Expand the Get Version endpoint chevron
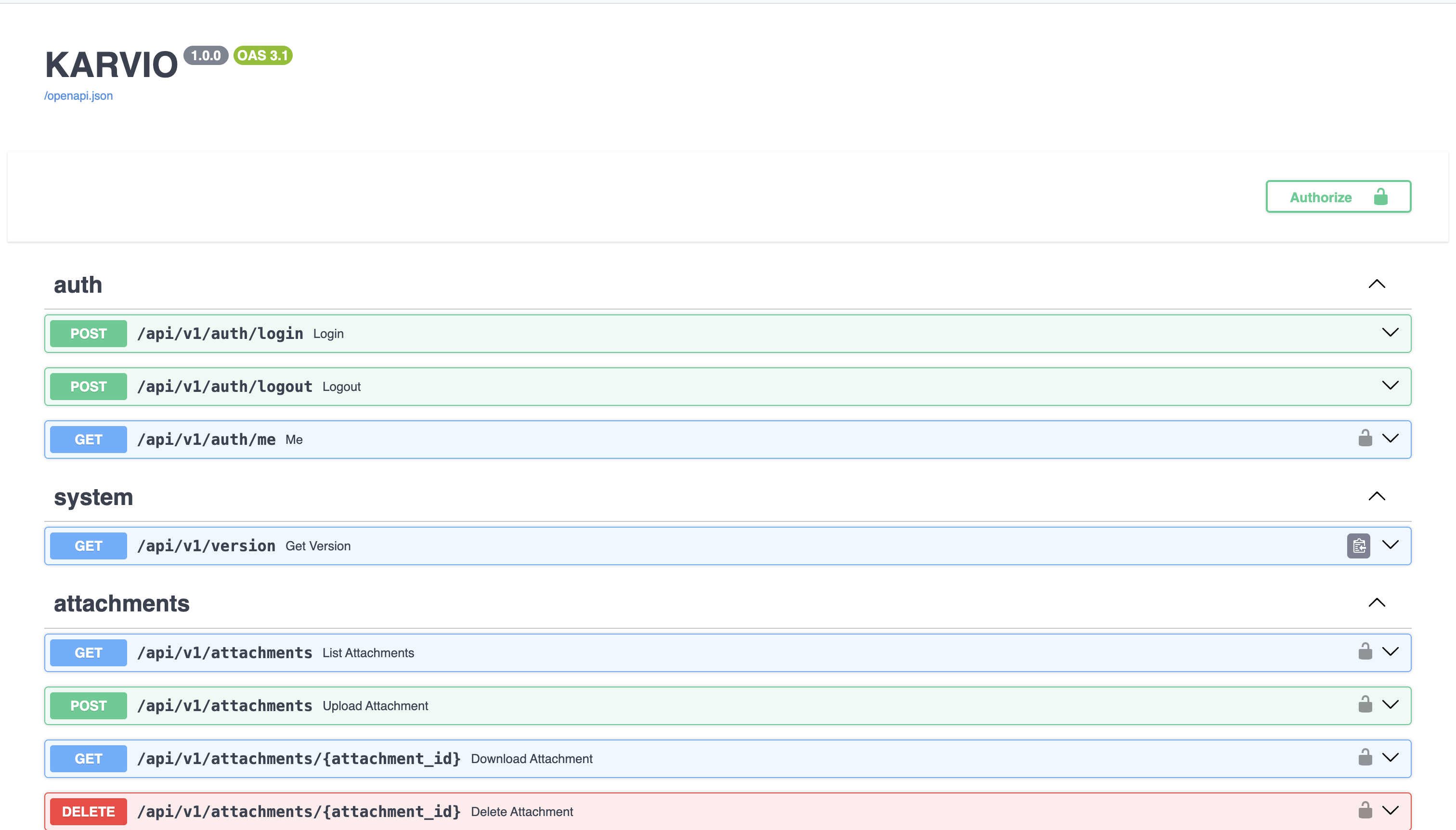Viewport: 1456px width, 830px height. [1391, 545]
